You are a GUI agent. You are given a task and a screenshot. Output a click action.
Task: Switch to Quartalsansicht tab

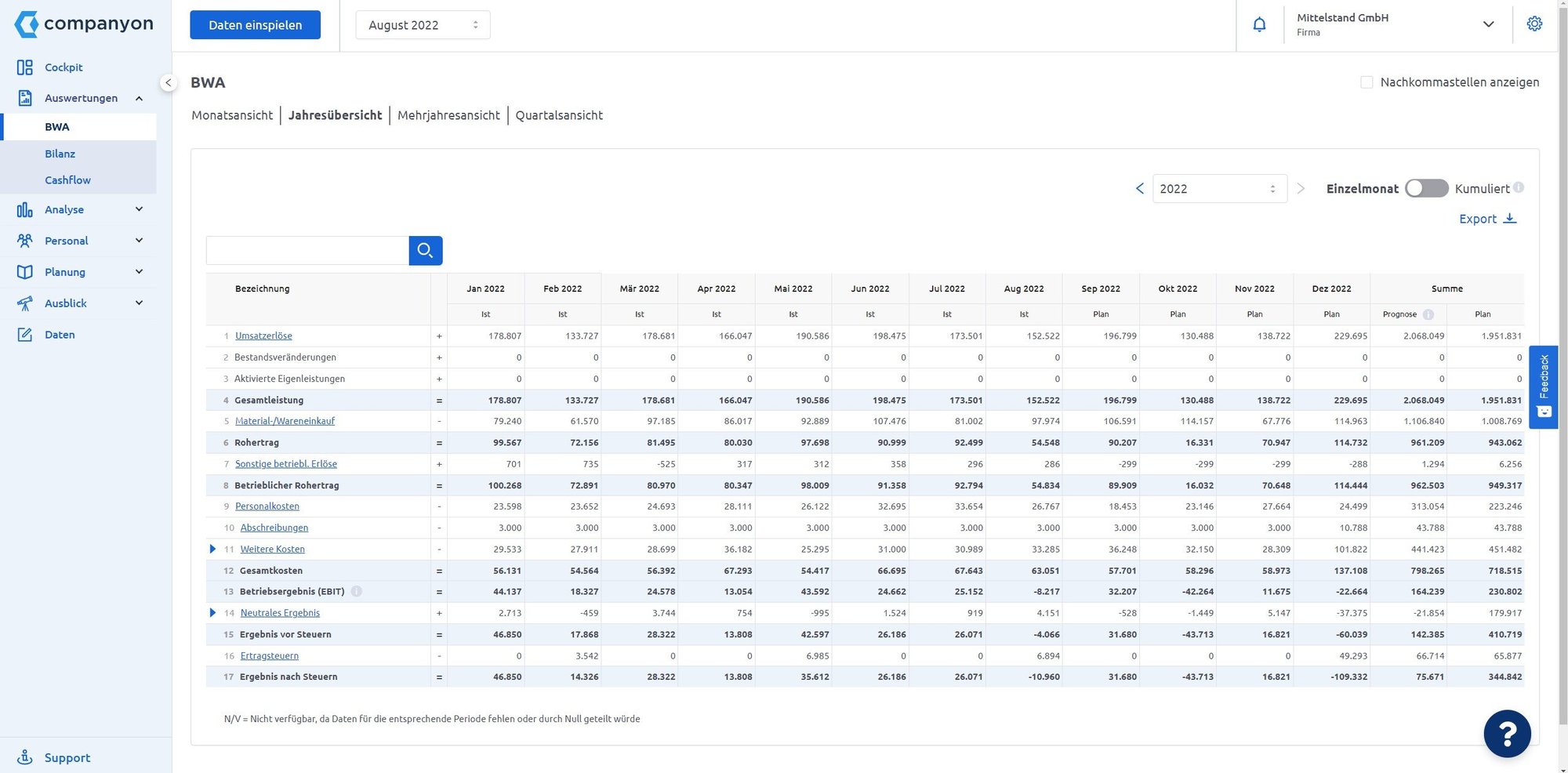point(559,115)
